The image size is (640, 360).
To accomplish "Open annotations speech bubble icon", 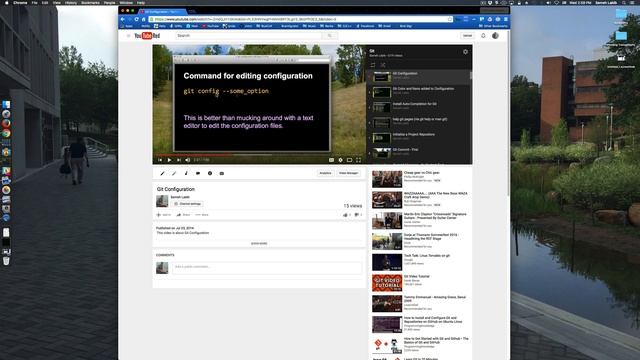I will coord(198,173).
